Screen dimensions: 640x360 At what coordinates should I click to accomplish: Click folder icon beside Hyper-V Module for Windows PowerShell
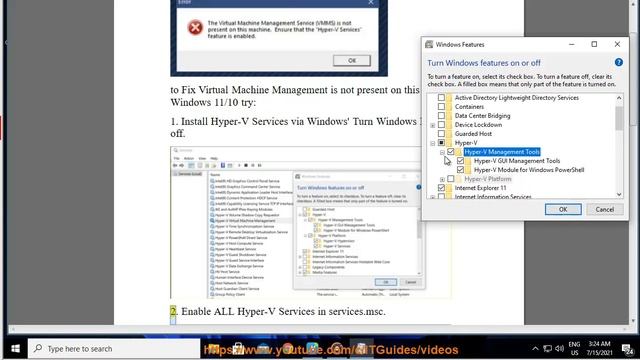click(468, 170)
